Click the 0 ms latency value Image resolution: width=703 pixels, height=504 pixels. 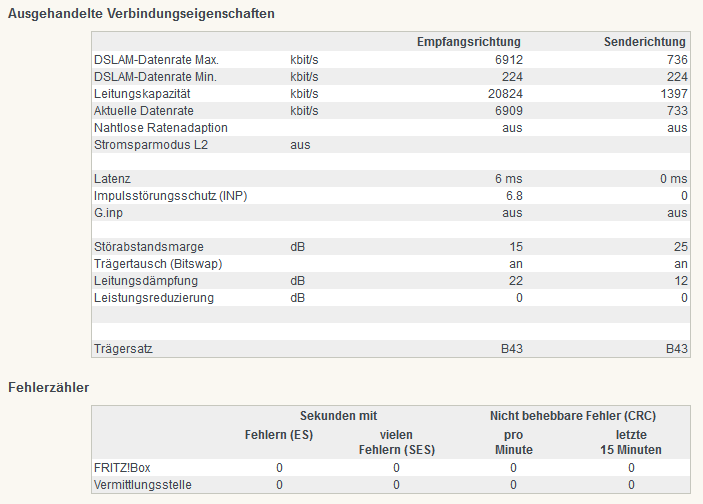[x=673, y=179]
